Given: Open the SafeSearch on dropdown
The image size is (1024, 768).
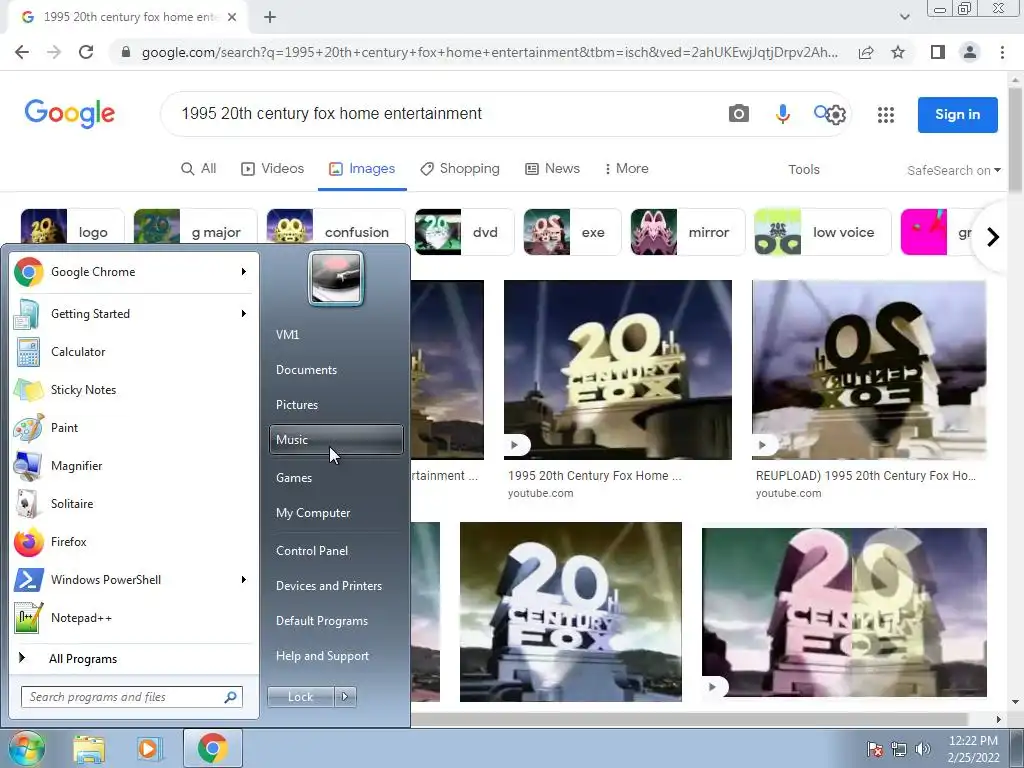Looking at the screenshot, I should click(953, 170).
